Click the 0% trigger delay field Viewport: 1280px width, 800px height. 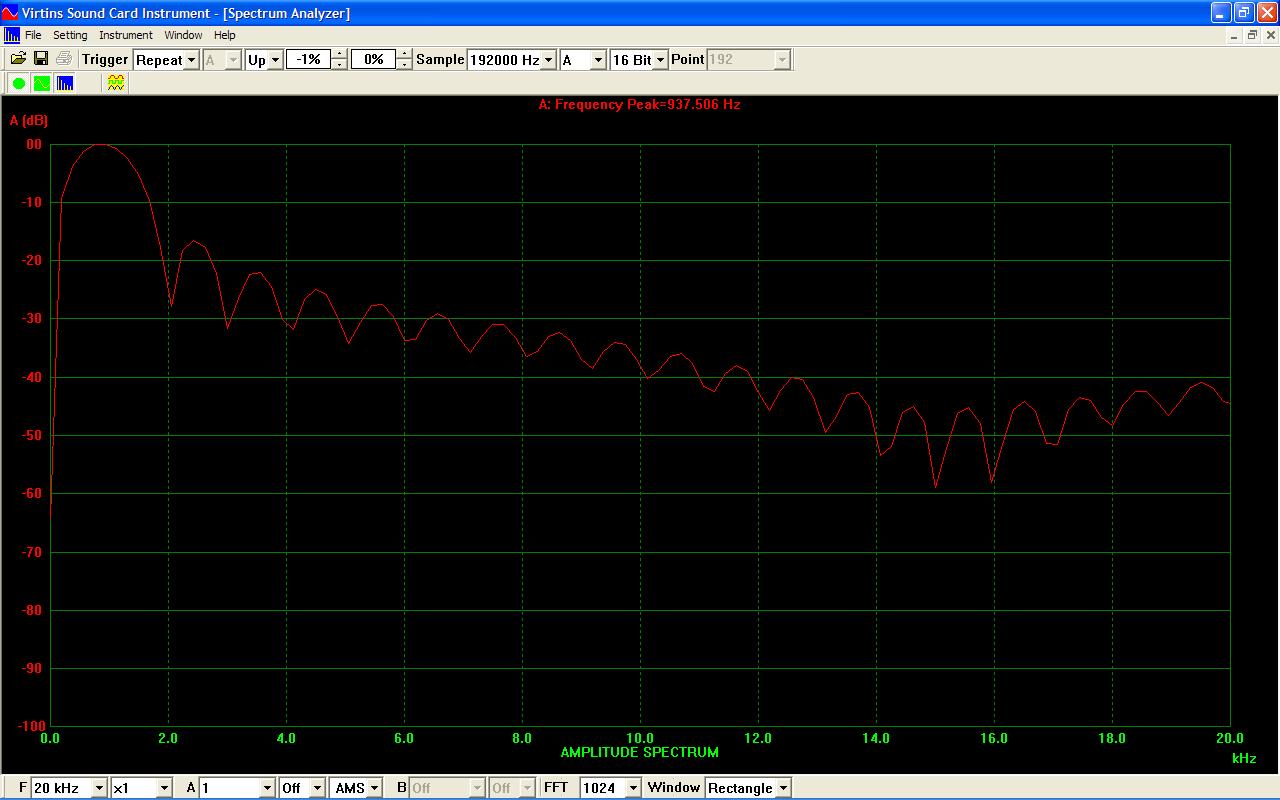373,60
